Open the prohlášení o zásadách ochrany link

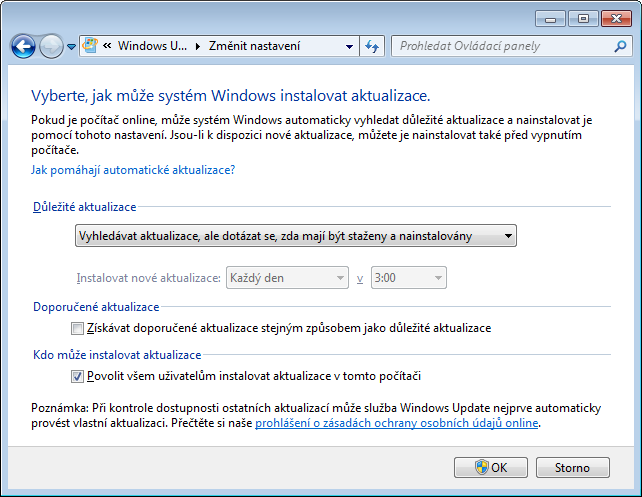point(396,423)
